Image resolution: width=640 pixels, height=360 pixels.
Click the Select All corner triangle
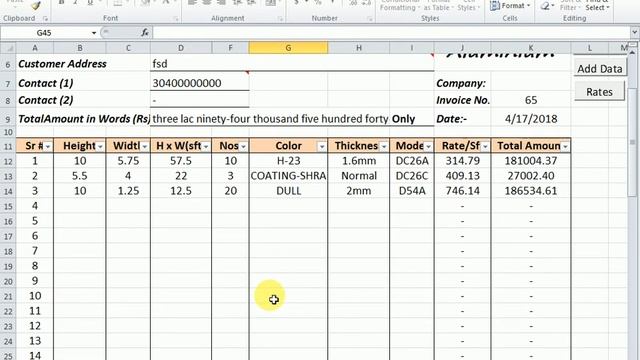click(x=8, y=48)
